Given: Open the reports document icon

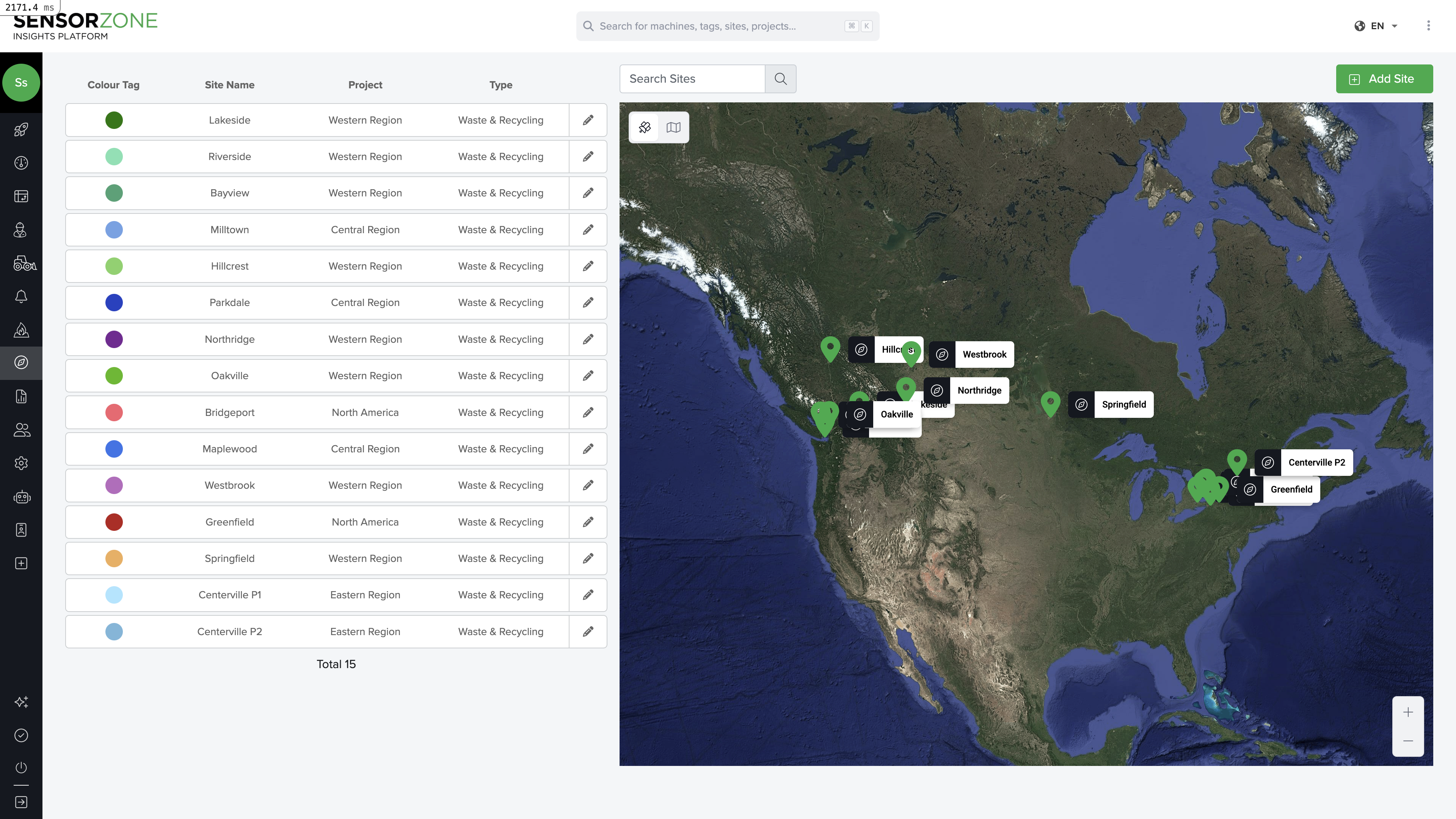Looking at the screenshot, I should [21, 396].
